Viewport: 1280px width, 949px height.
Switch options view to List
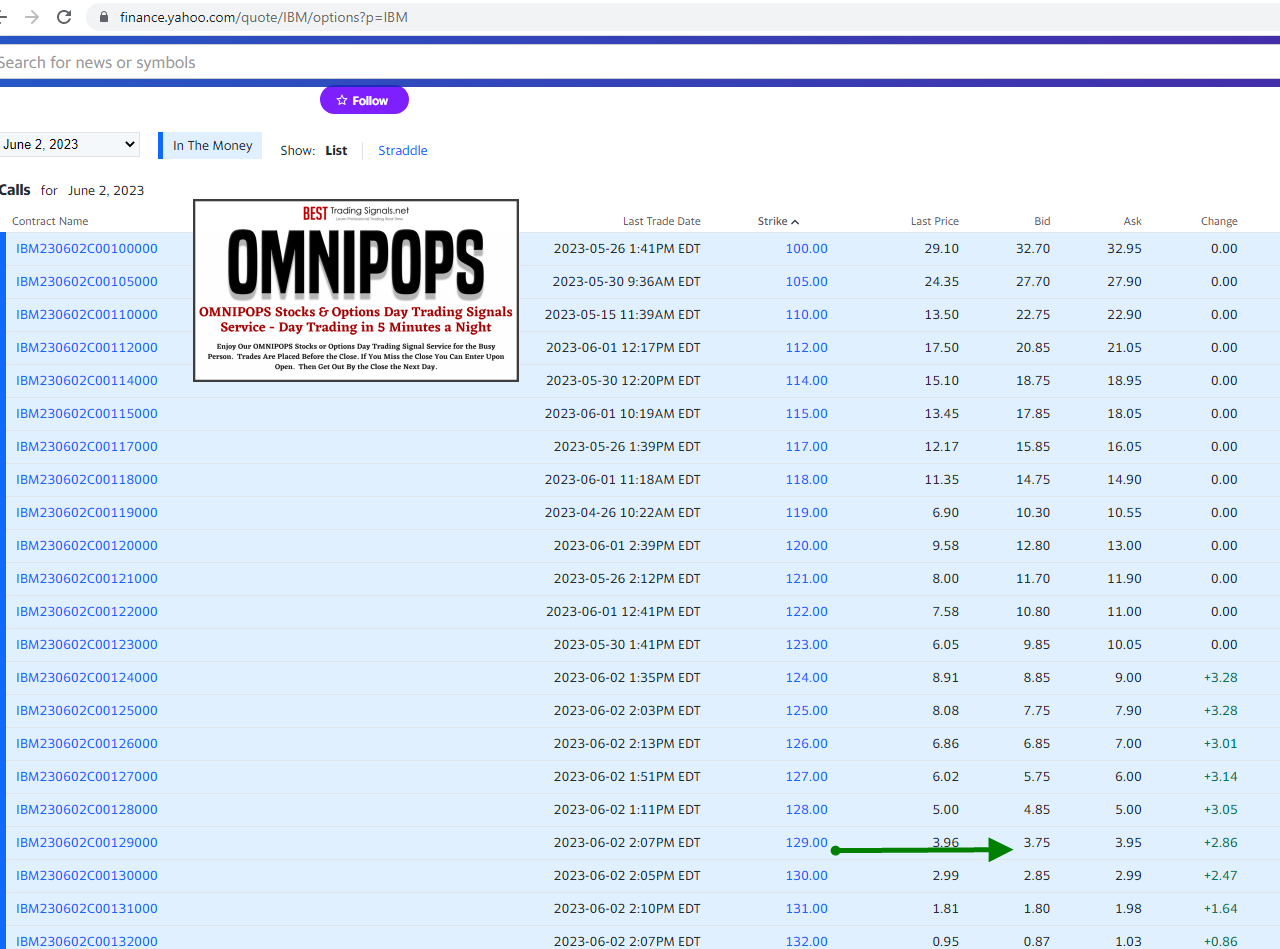[336, 151]
